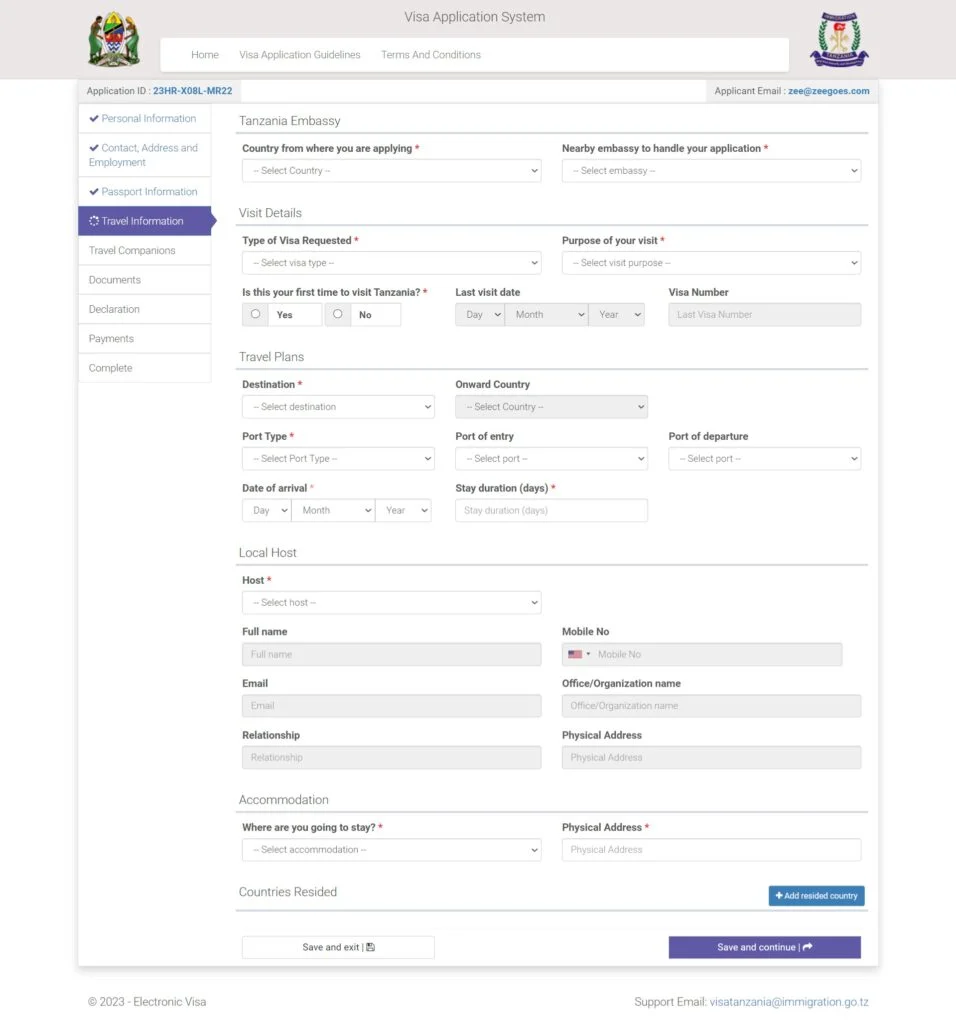Click the floppy disk icon on Save and exit
Image resolution: width=956 pixels, height=1024 pixels.
371,947
